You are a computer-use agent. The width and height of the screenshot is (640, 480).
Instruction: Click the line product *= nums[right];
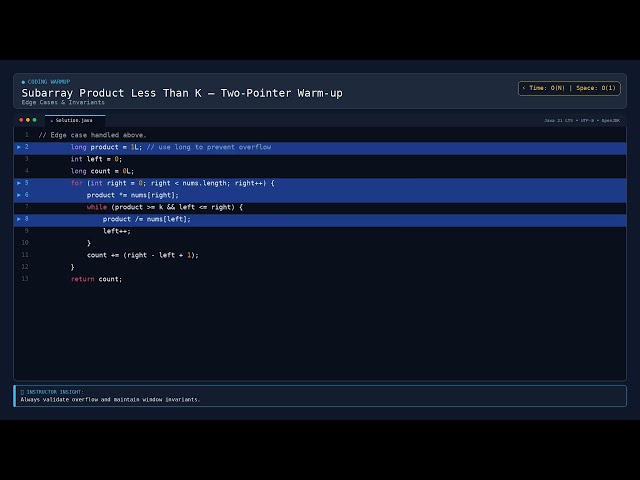pos(133,195)
